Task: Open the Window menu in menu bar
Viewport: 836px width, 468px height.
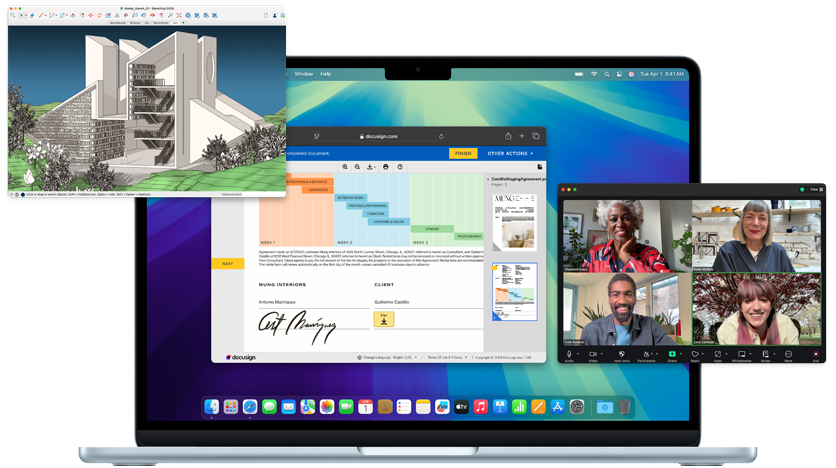Action: pyautogui.click(x=304, y=74)
